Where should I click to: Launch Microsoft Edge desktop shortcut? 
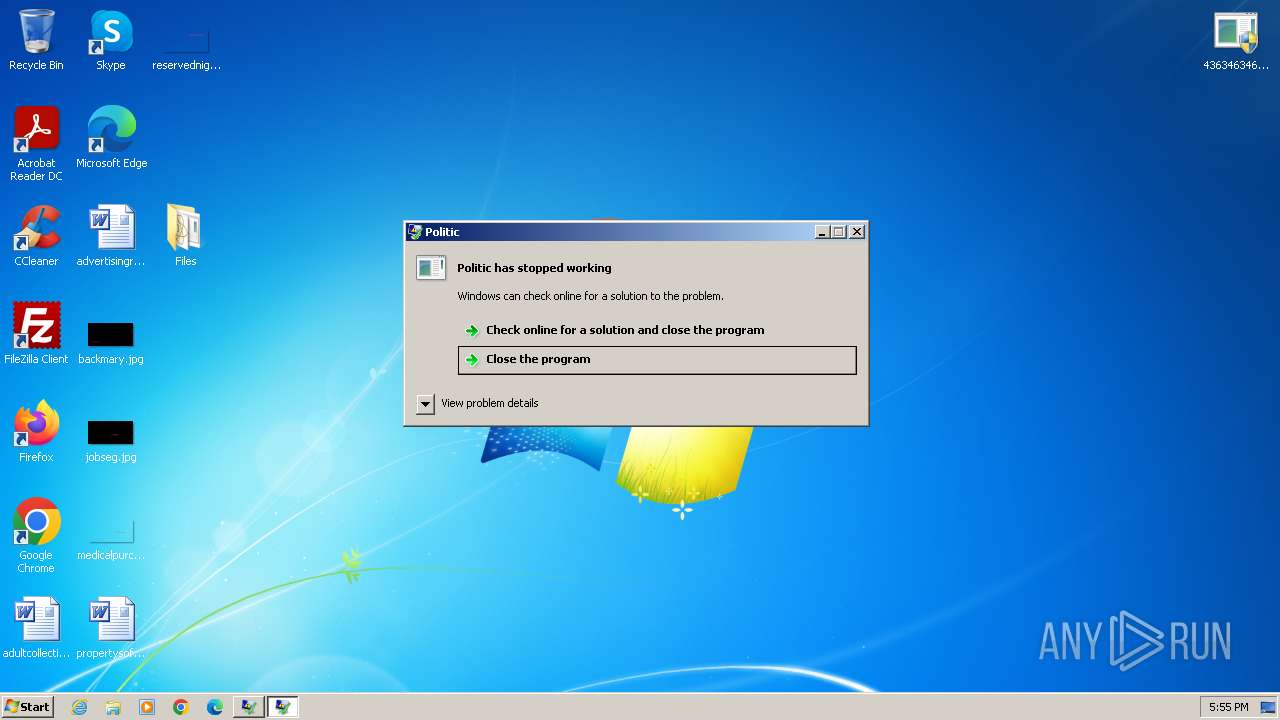pos(111,137)
